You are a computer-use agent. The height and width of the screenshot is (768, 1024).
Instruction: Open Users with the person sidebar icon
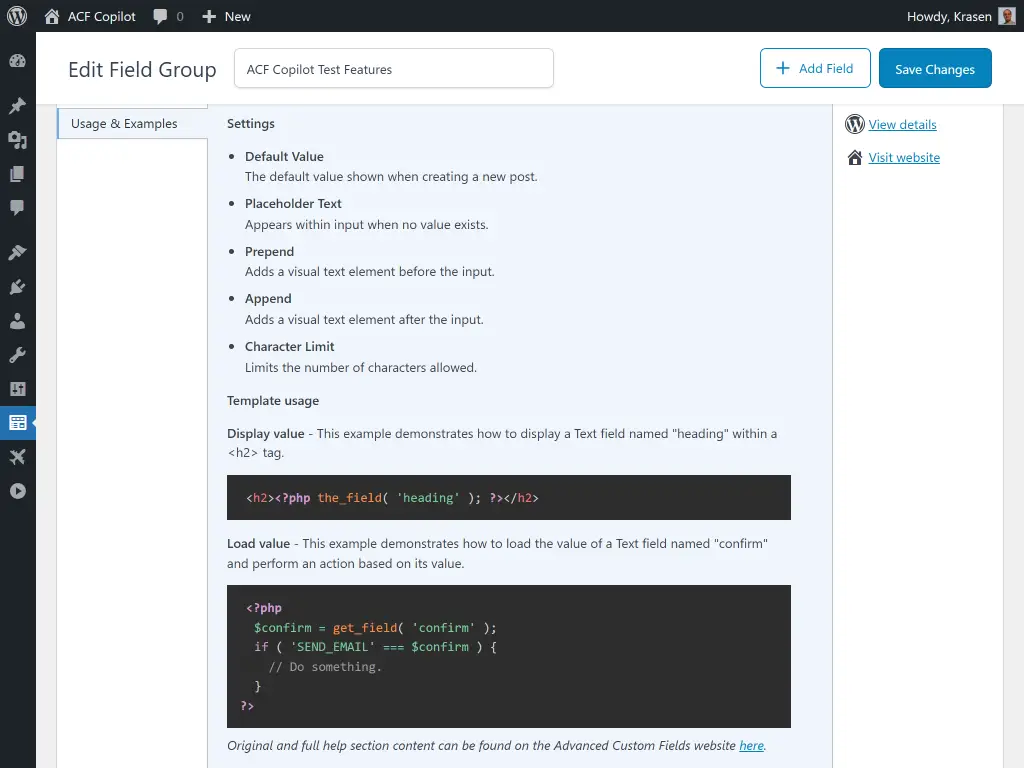pyautogui.click(x=18, y=322)
